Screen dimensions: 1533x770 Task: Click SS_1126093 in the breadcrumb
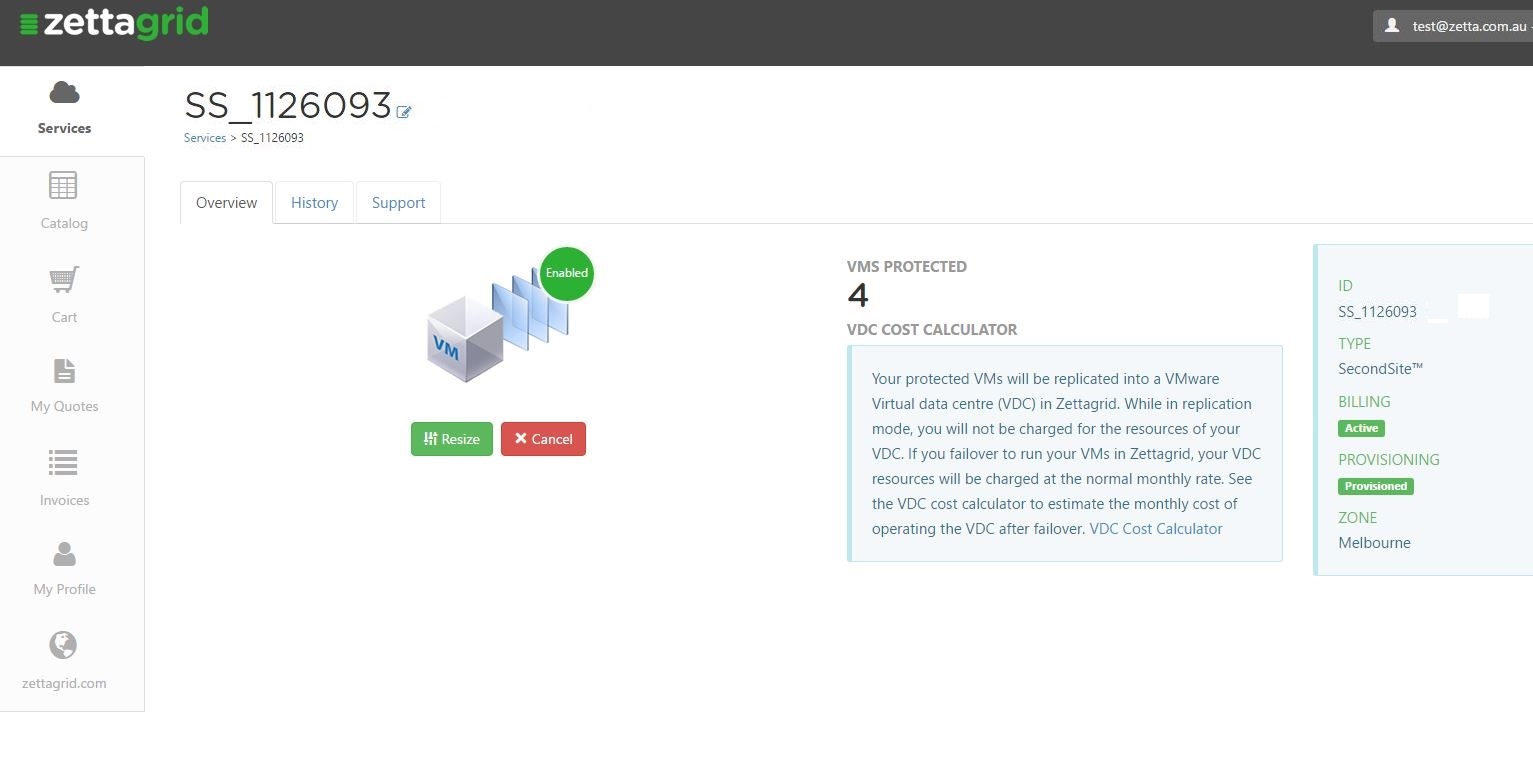(272, 138)
